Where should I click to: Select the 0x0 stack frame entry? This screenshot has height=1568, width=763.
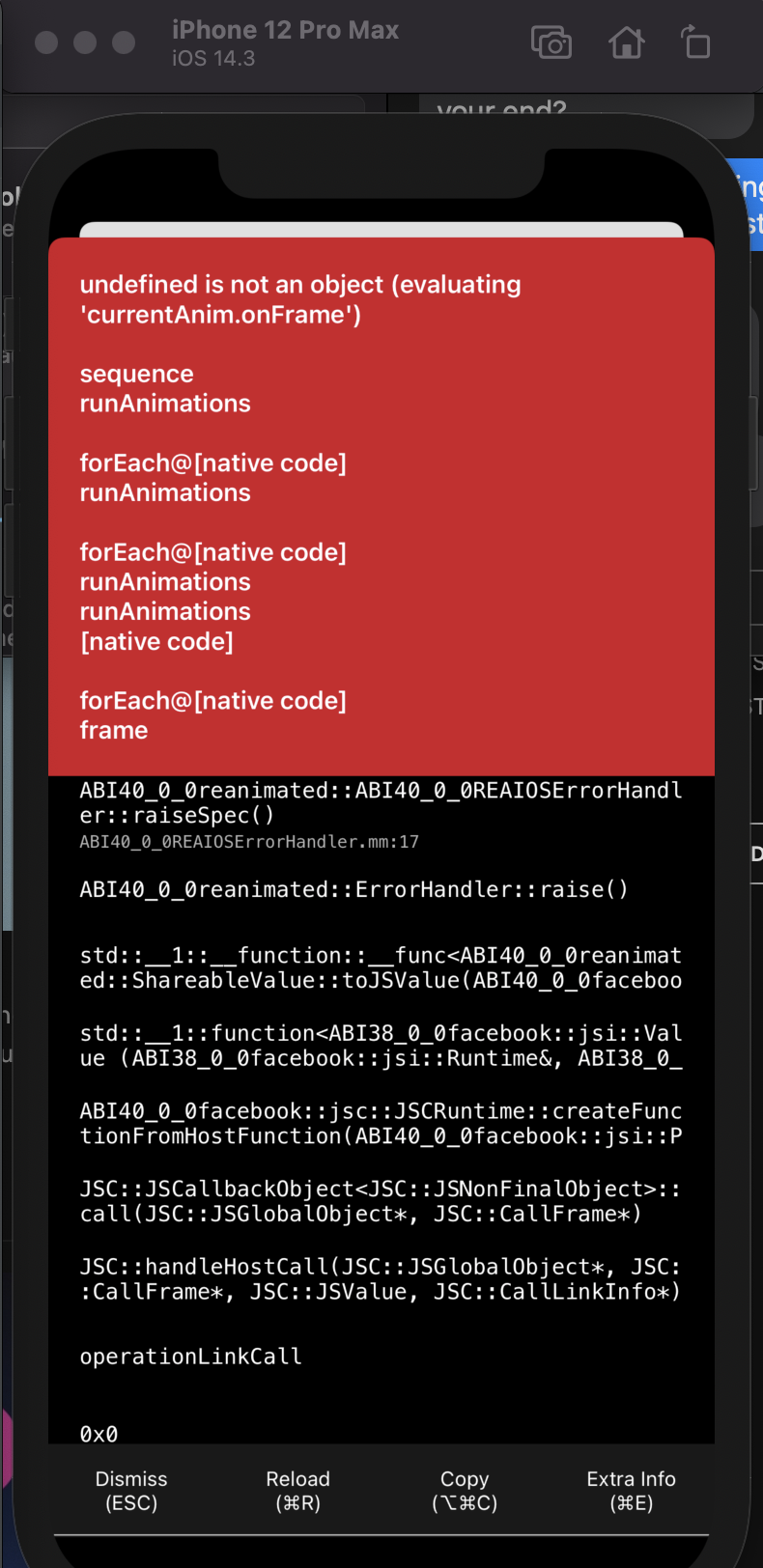click(x=98, y=1434)
